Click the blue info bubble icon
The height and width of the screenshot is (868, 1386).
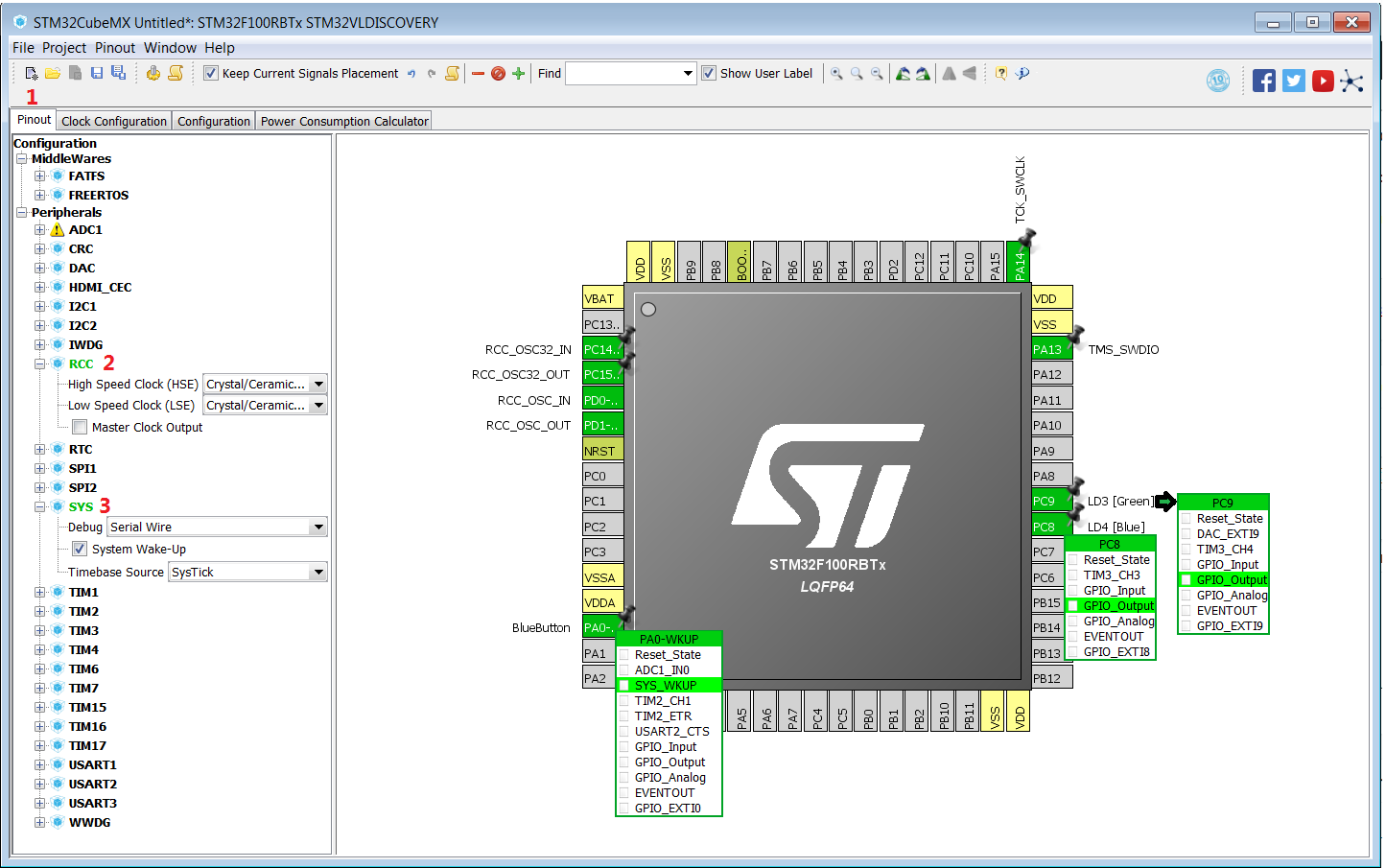[x=1022, y=73]
